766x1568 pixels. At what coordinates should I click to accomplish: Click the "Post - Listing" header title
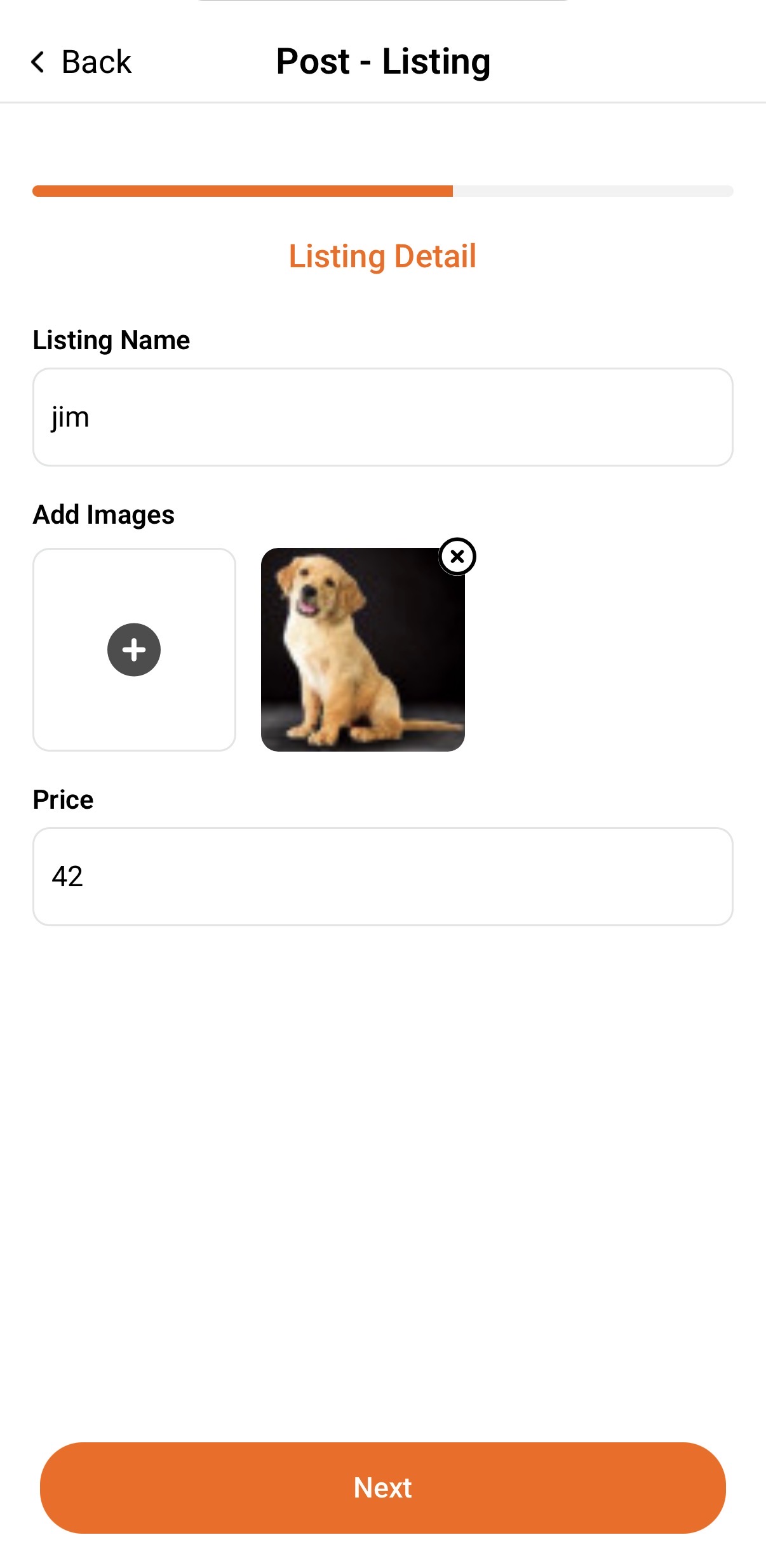pyautogui.click(x=383, y=62)
